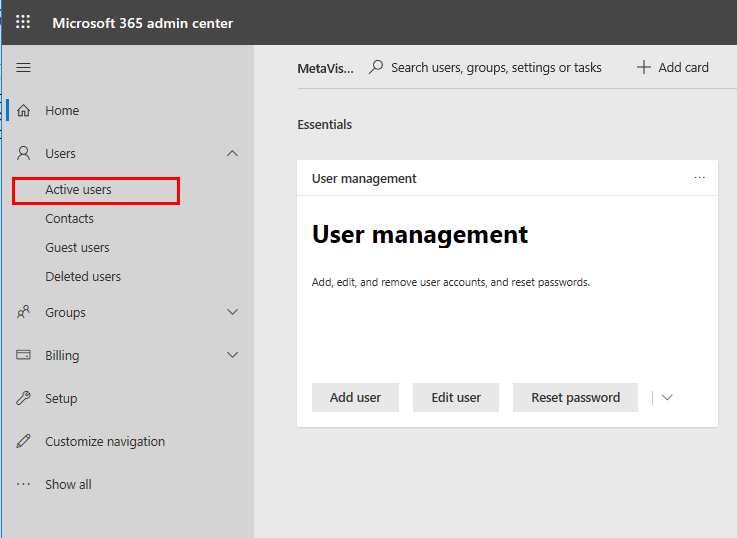Screen dimensions: 737x538
Task: Expand the Groups section chevron
Action: [233, 313]
